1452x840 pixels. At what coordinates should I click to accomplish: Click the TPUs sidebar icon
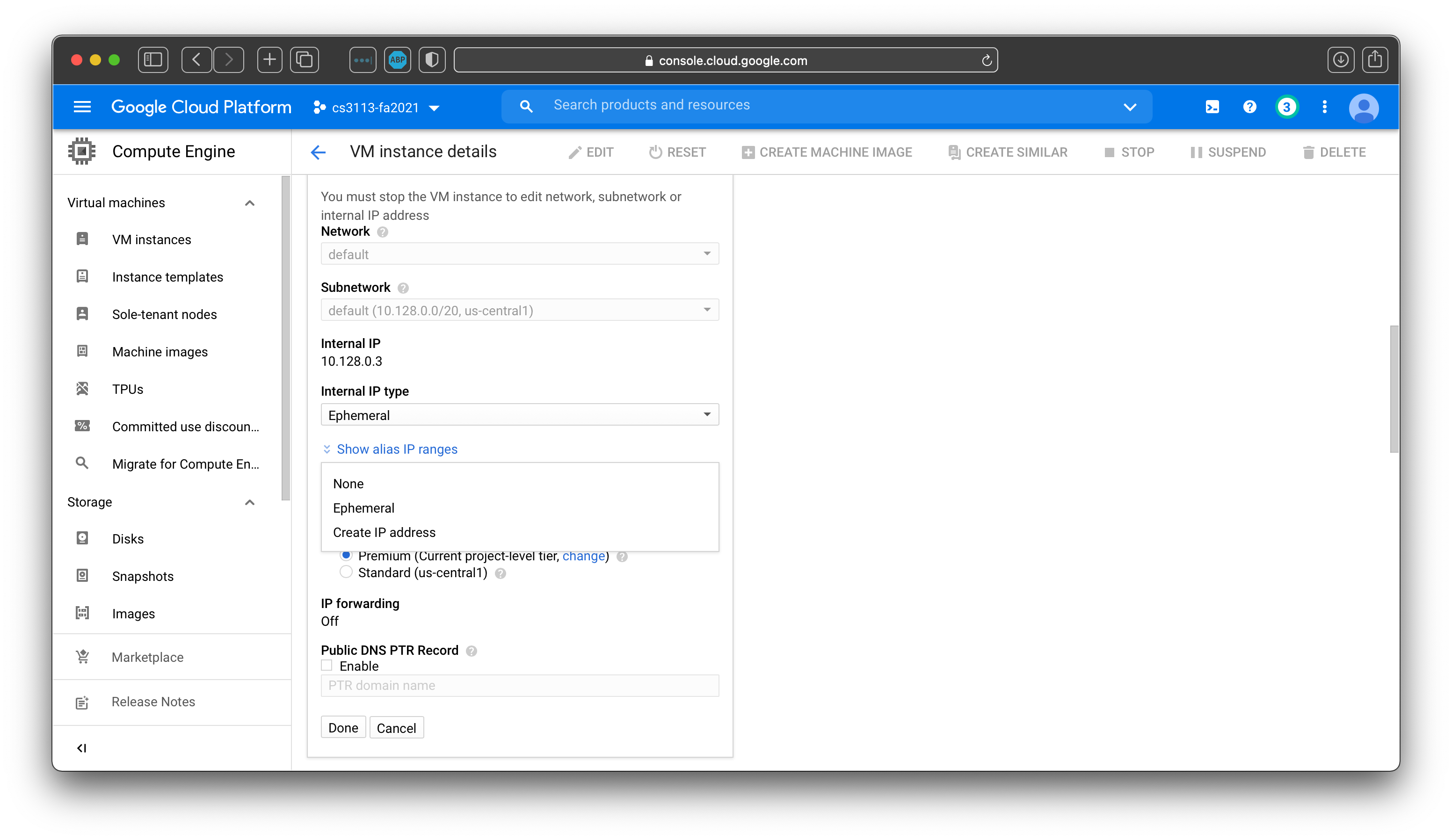click(x=82, y=389)
